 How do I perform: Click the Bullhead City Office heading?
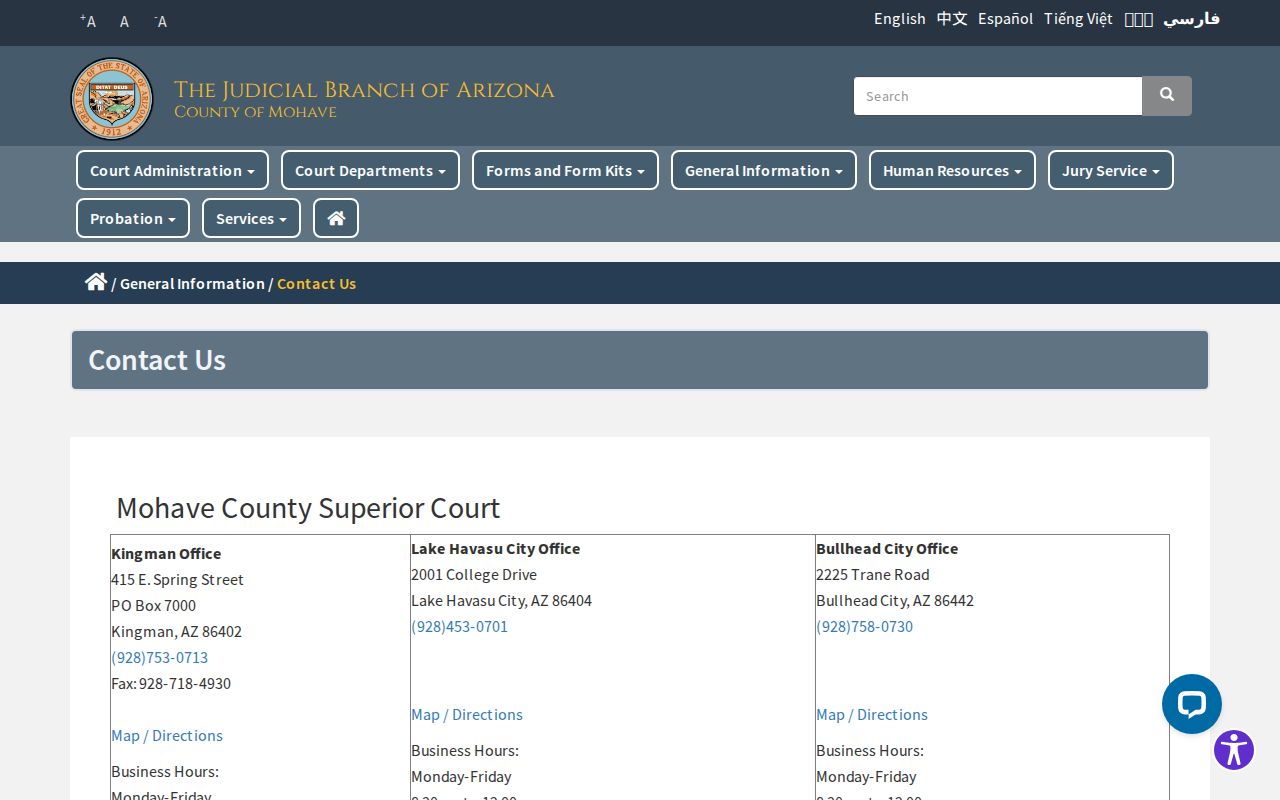tap(887, 548)
